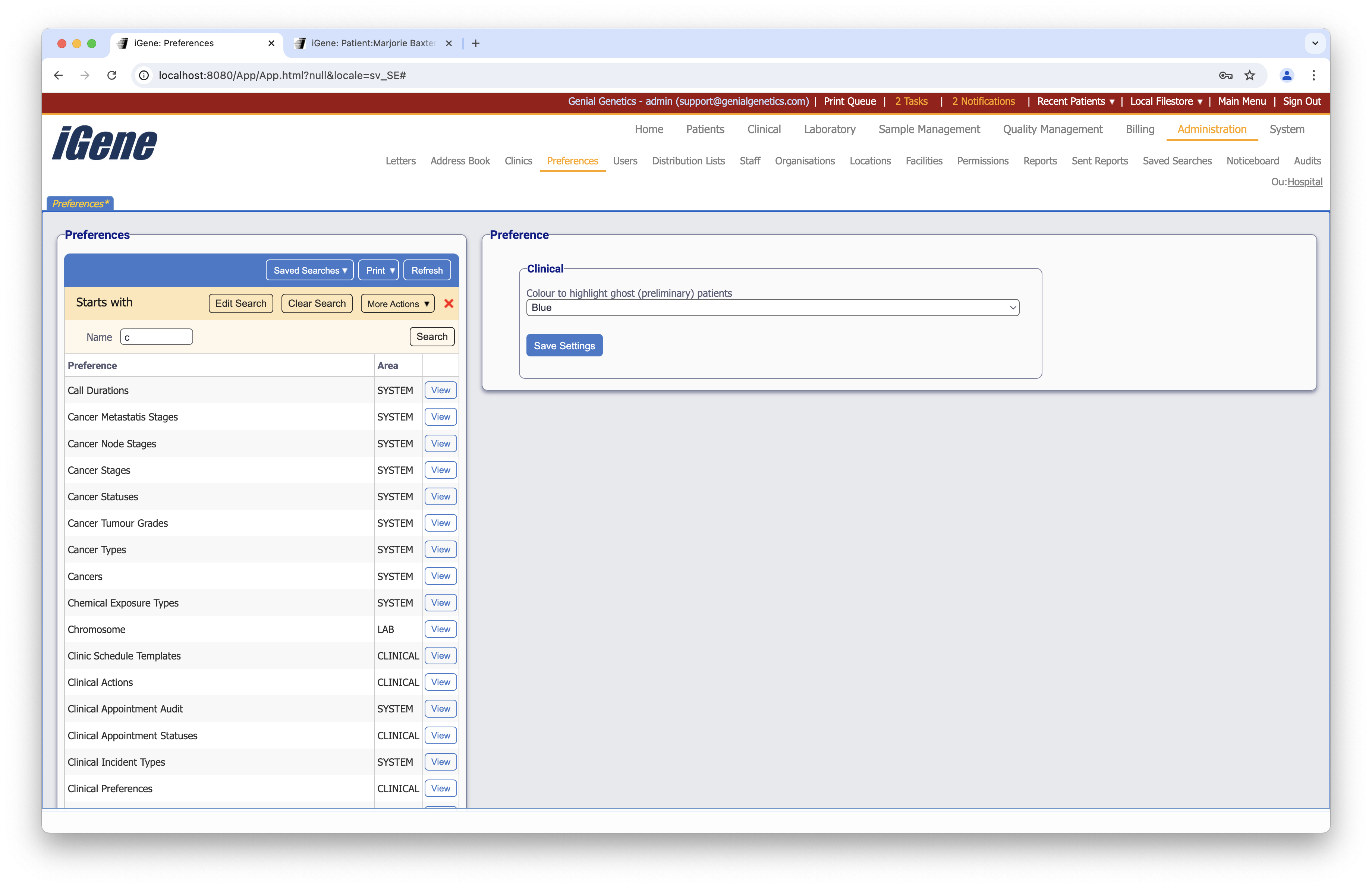1372x888 pixels.
Task: Clear the search with the red X icon
Action: (449, 304)
